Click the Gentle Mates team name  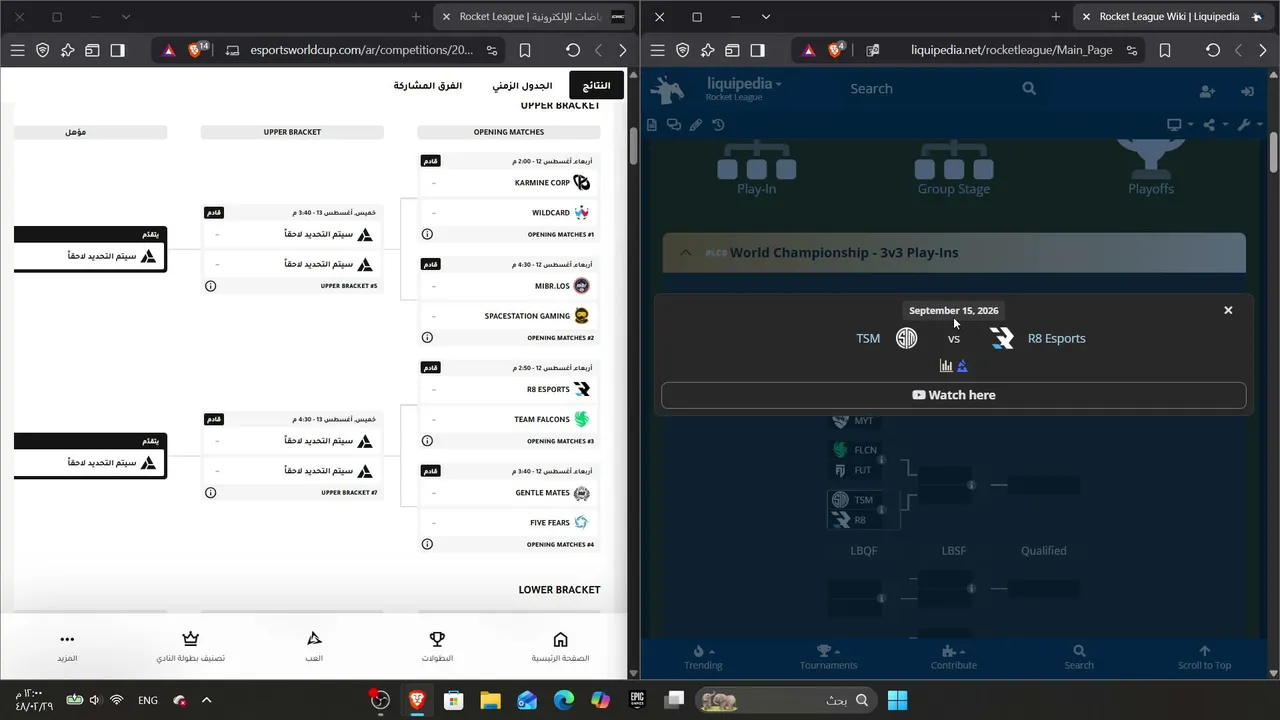point(543,493)
